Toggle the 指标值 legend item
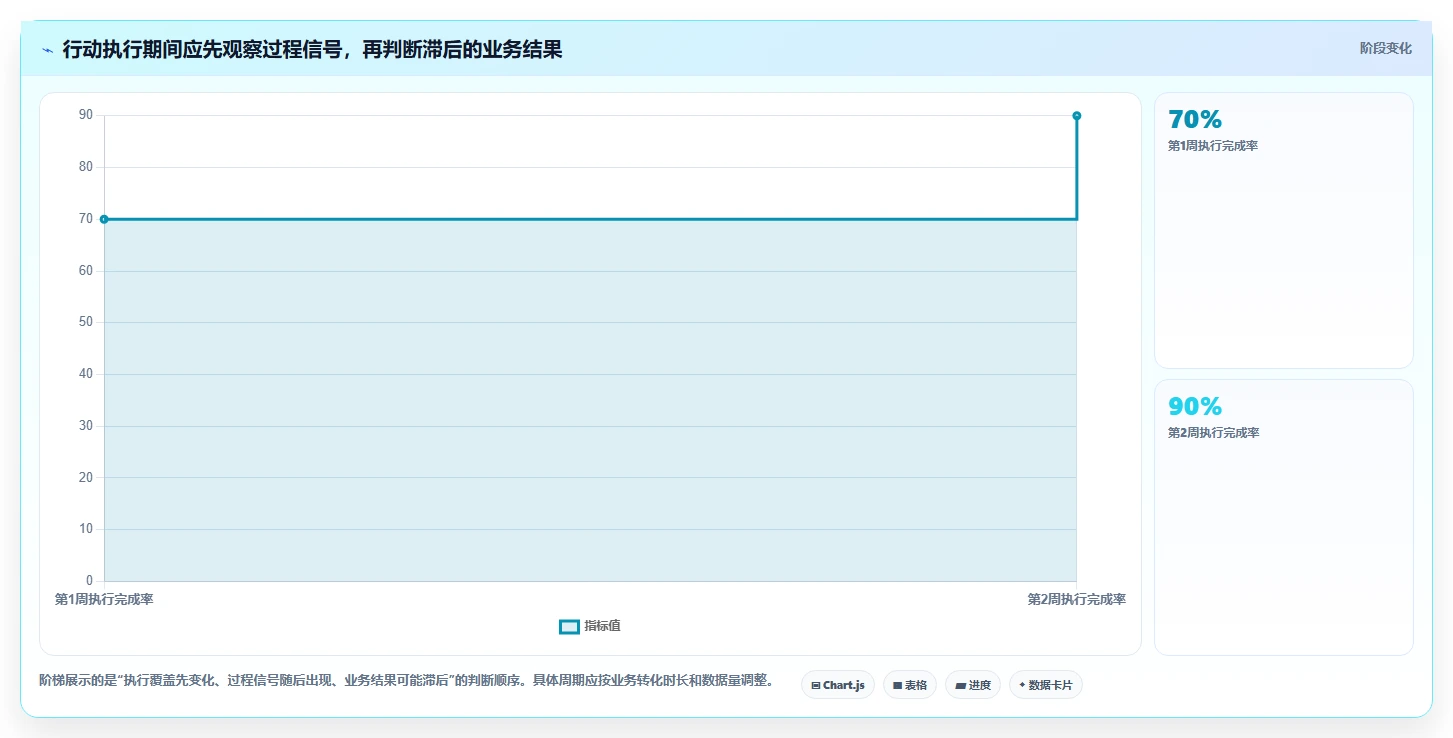1453x738 pixels. pos(590,626)
